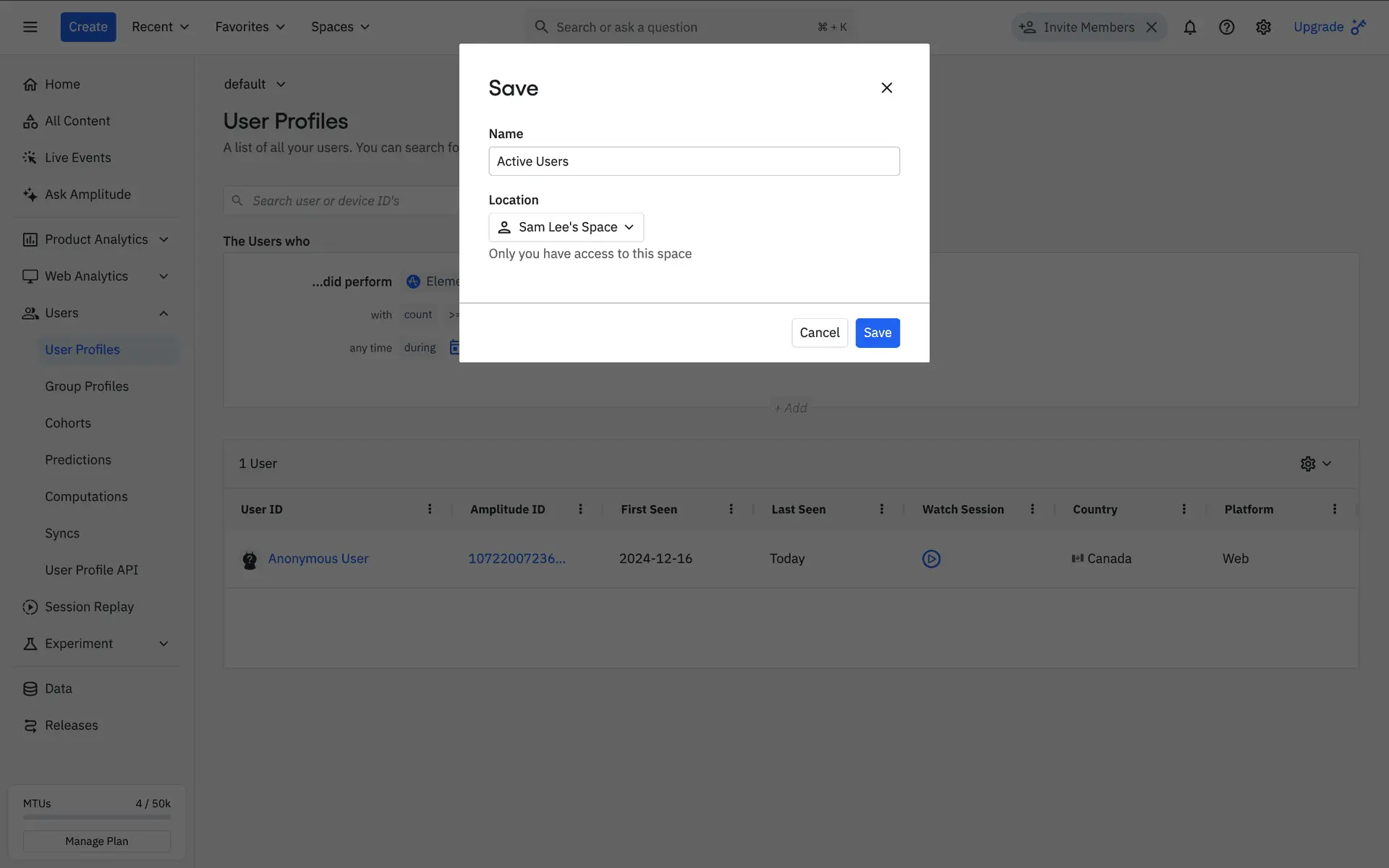Image resolution: width=1389 pixels, height=868 pixels.
Task: Dismiss the Invite Members X icon
Action: (x=1152, y=27)
